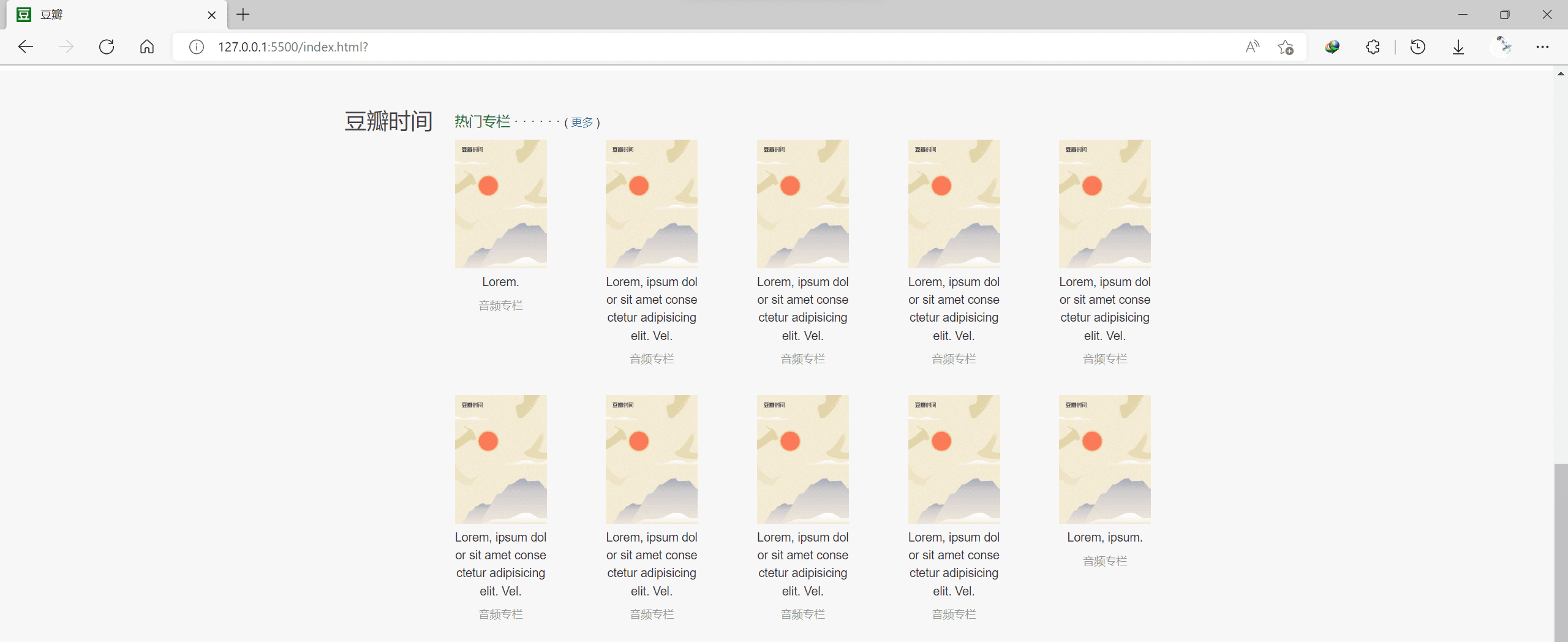Open browser History

[1418, 47]
